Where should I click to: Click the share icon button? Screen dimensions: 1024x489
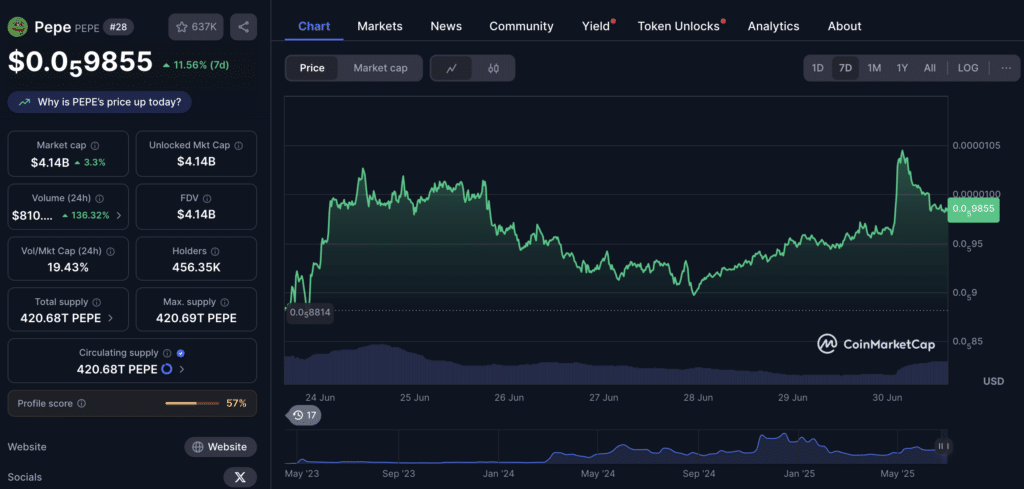(x=244, y=27)
